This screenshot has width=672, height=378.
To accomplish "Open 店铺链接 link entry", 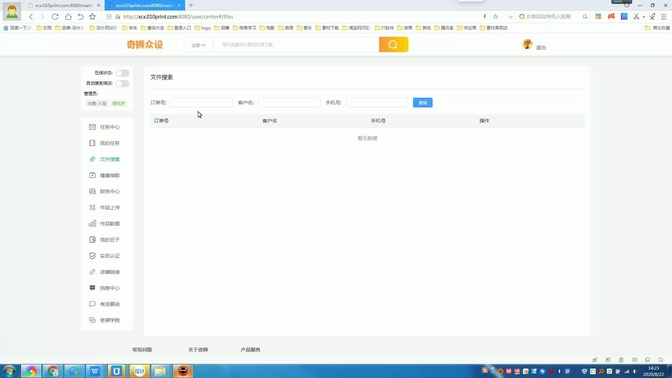I will (x=105, y=272).
